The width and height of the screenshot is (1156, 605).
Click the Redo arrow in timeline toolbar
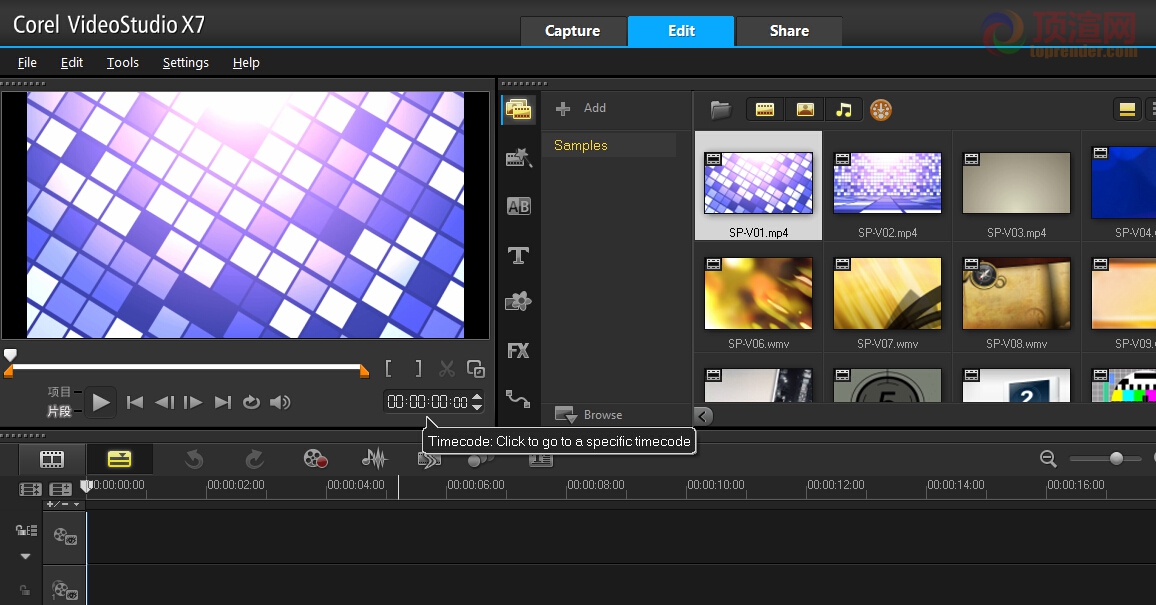(x=254, y=459)
